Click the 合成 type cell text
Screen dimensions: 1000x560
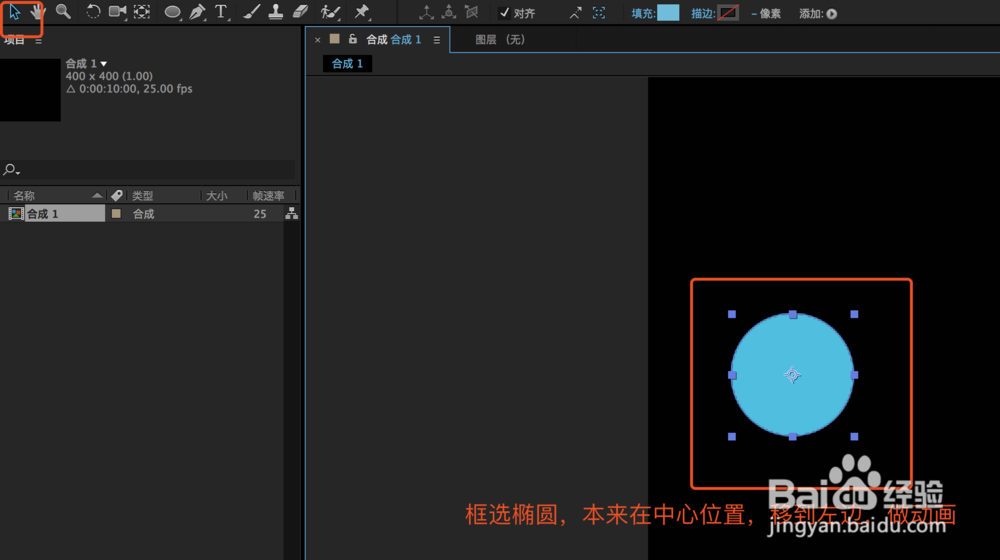(143, 214)
